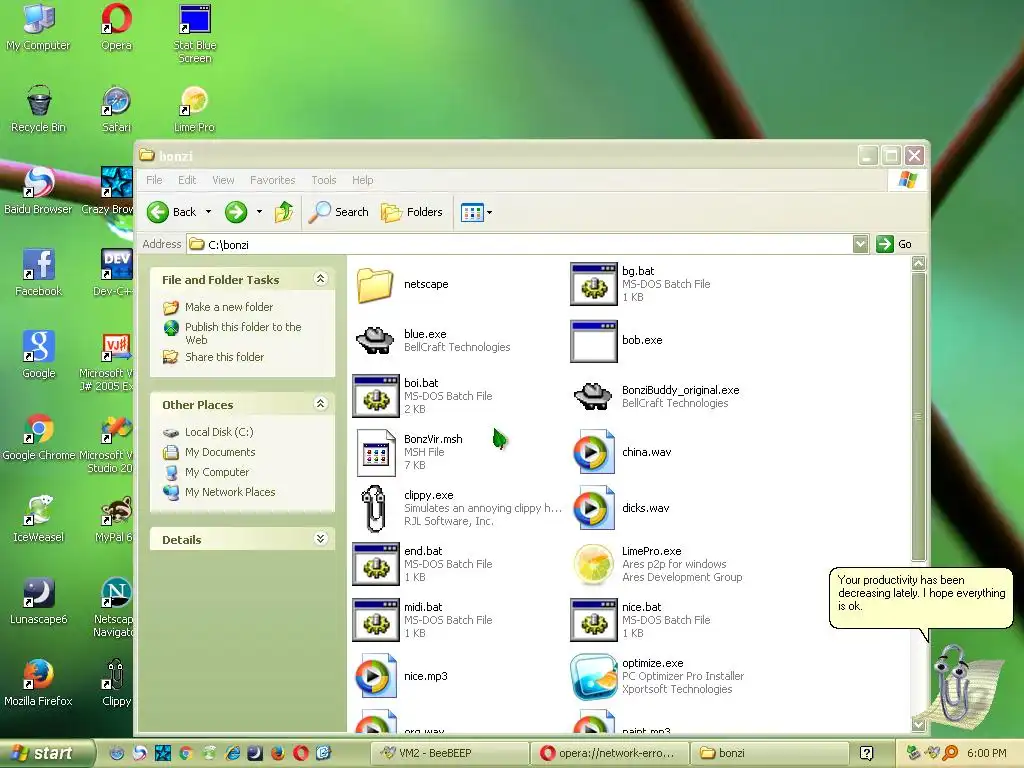Open Forward history dropdown arrow

click(x=259, y=212)
